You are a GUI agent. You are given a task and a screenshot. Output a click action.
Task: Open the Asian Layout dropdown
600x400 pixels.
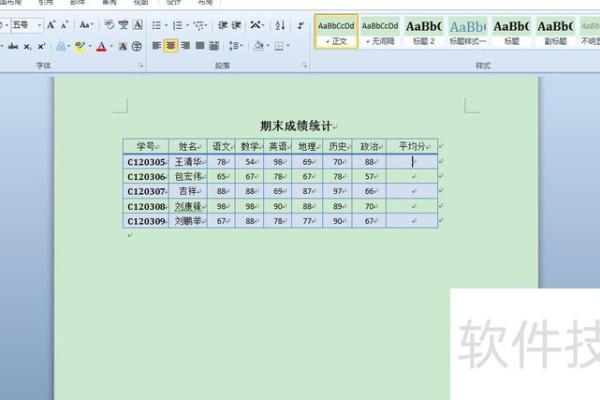tap(257, 26)
